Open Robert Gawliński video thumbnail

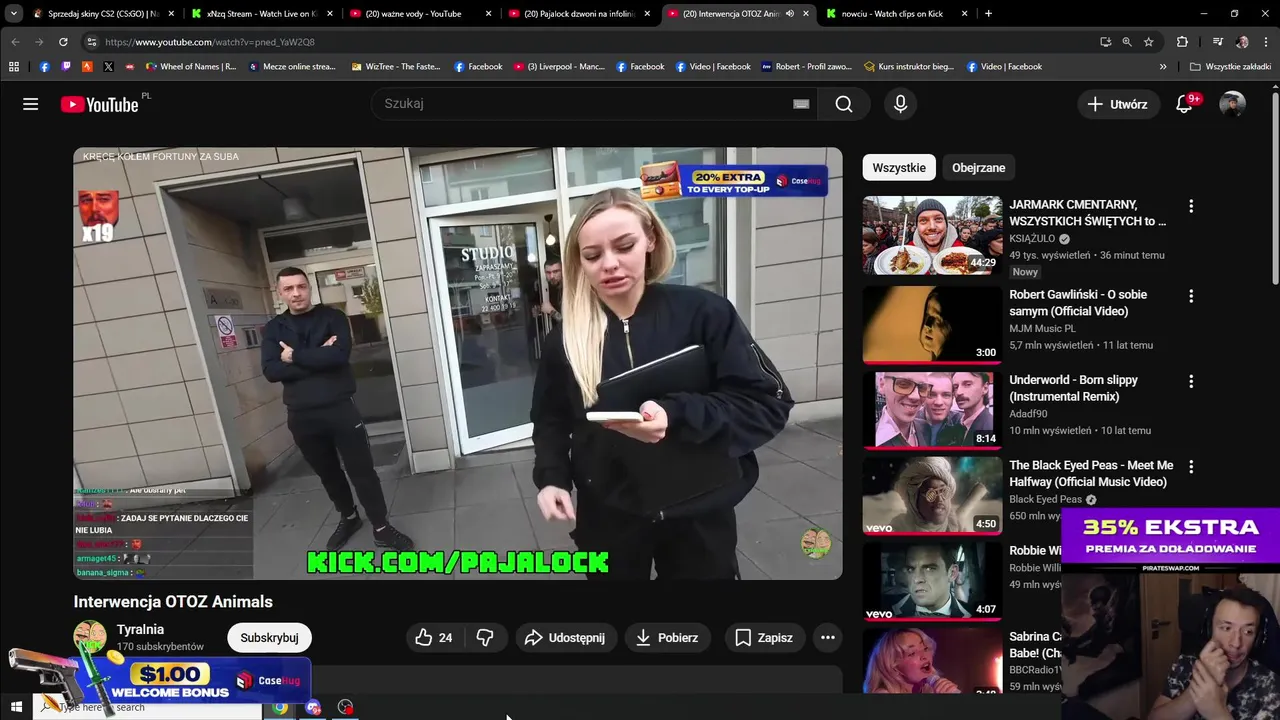[932, 325]
